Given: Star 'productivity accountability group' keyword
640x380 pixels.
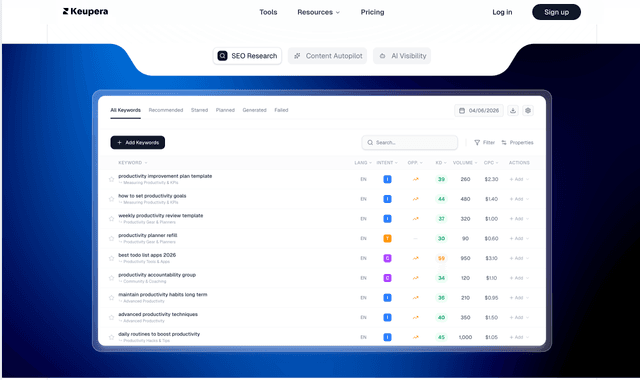Looking at the screenshot, I should 111,278.
